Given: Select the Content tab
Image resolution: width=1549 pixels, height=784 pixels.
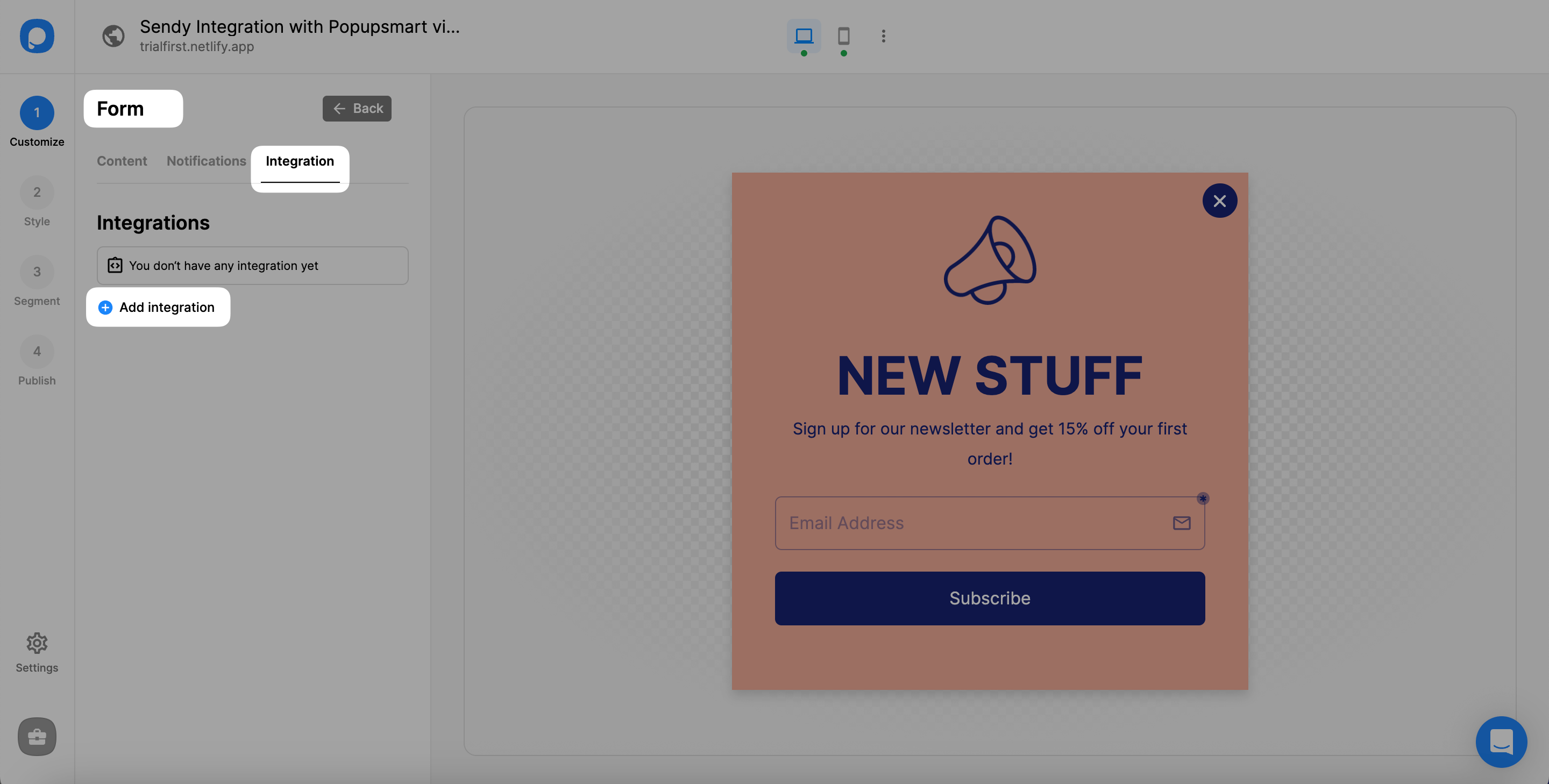Looking at the screenshot, I should 121,160.
